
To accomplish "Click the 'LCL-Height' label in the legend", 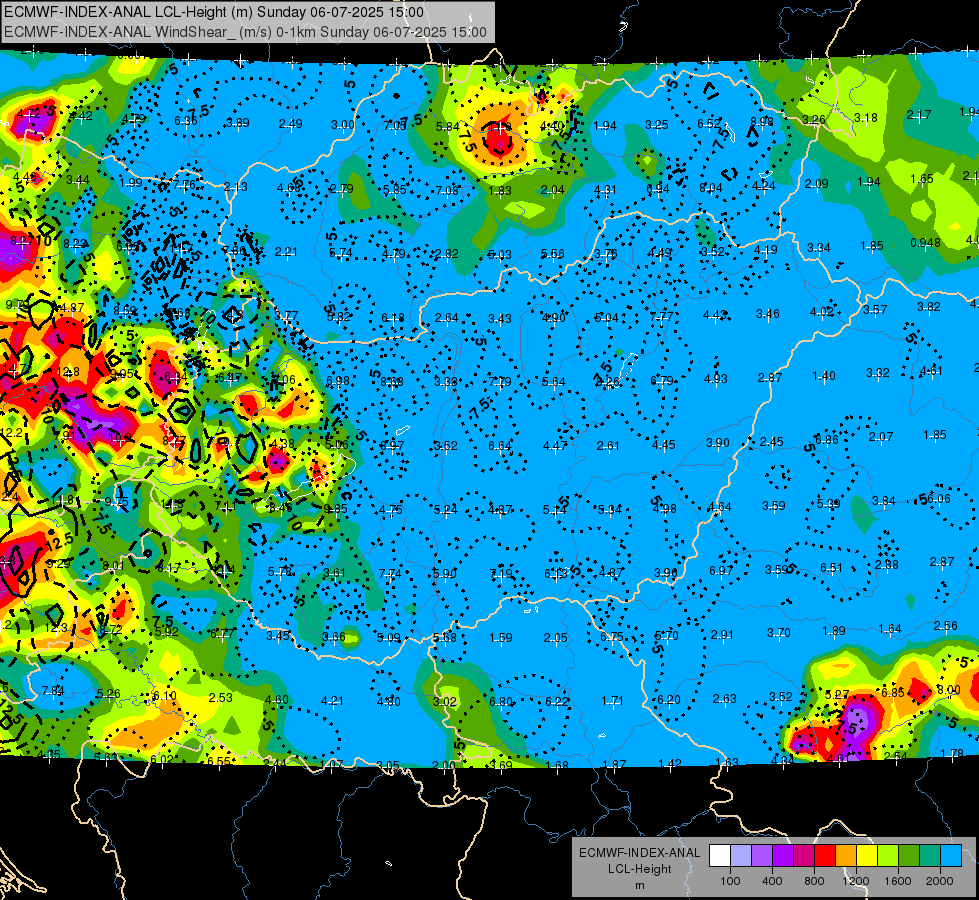I will pos(639,869).
